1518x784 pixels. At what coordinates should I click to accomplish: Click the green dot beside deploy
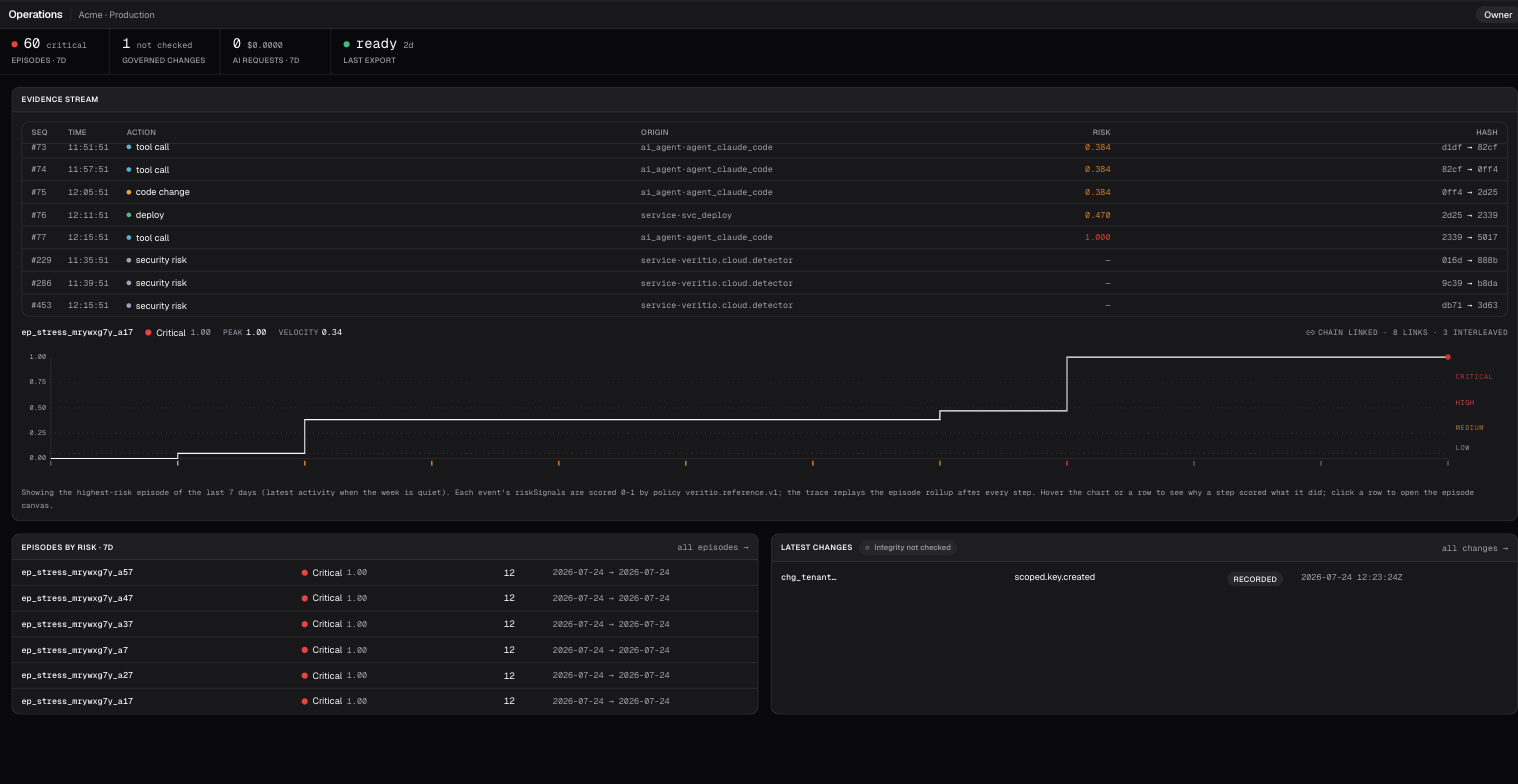click(x=129, y=215)
